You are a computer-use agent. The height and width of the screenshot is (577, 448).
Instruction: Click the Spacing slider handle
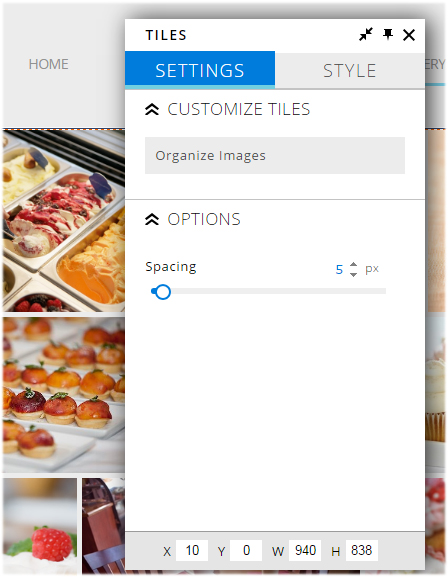click(162, 292)
